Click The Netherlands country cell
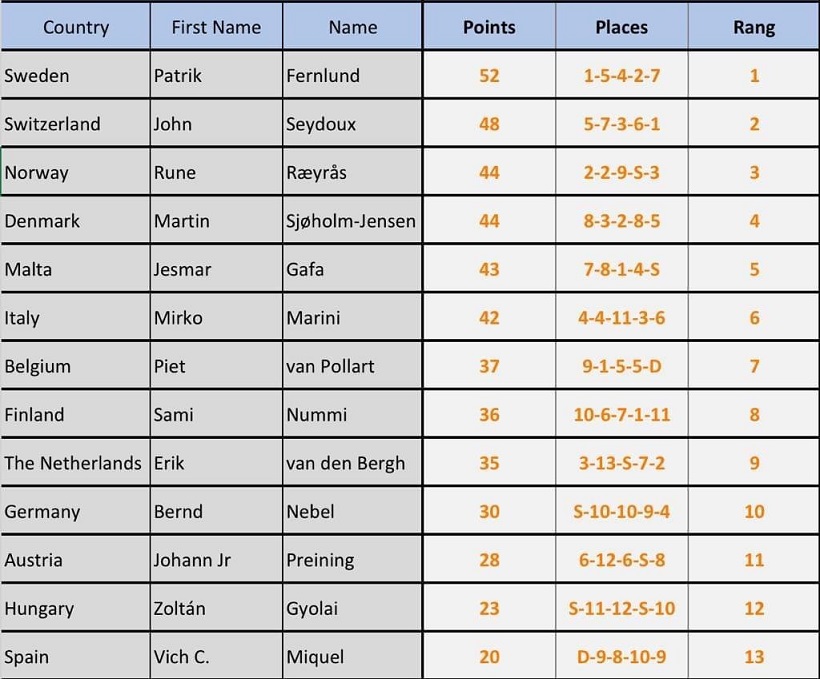The width and height of the screenshot is (820, 679). (x=75, y=463)
